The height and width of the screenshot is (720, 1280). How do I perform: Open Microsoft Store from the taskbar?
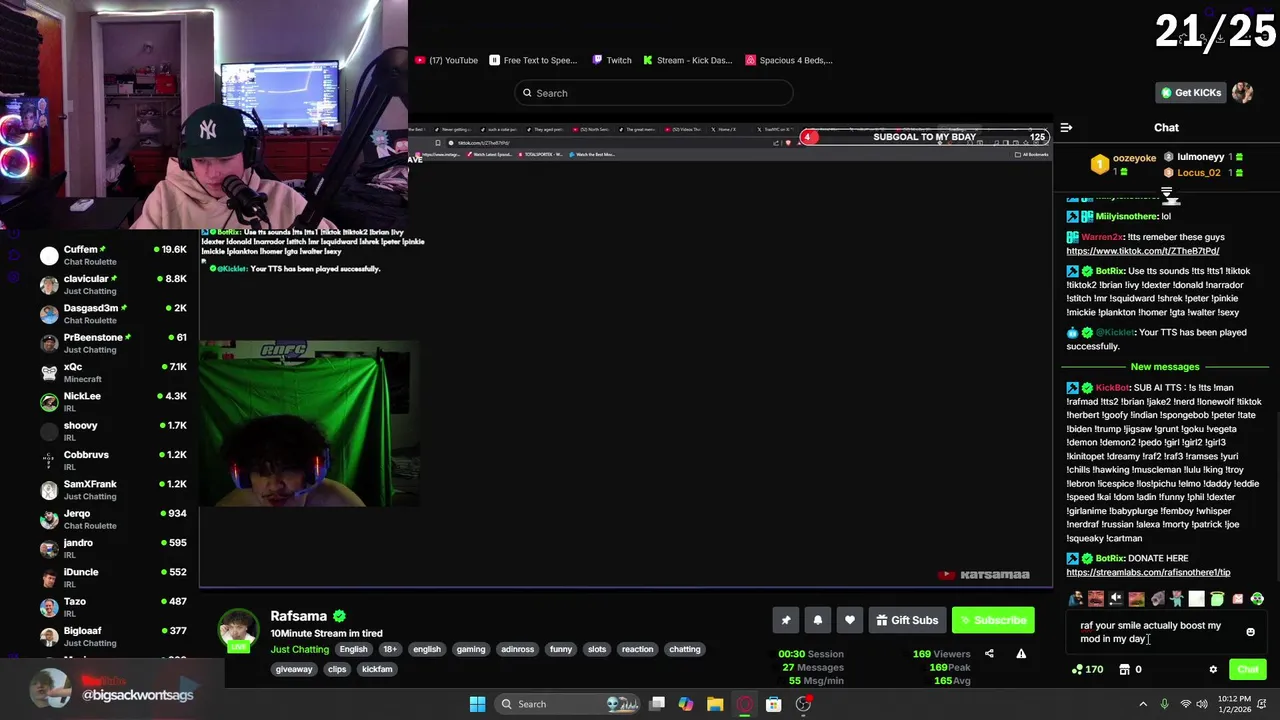(773, 704)
